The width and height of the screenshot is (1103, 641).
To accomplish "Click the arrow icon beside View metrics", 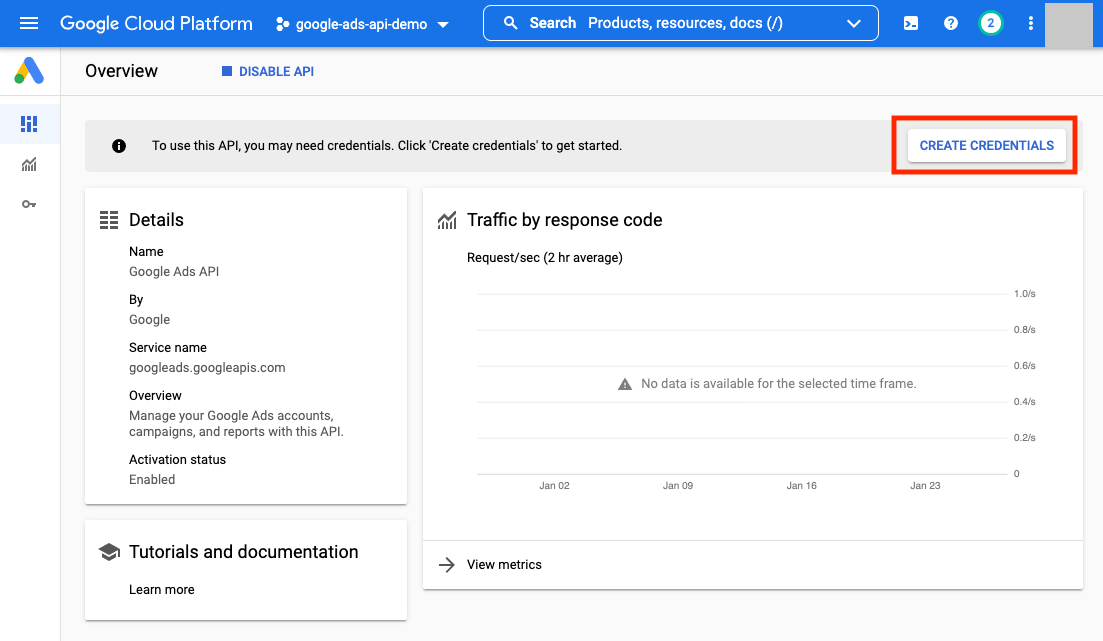I will pos(447,564).
